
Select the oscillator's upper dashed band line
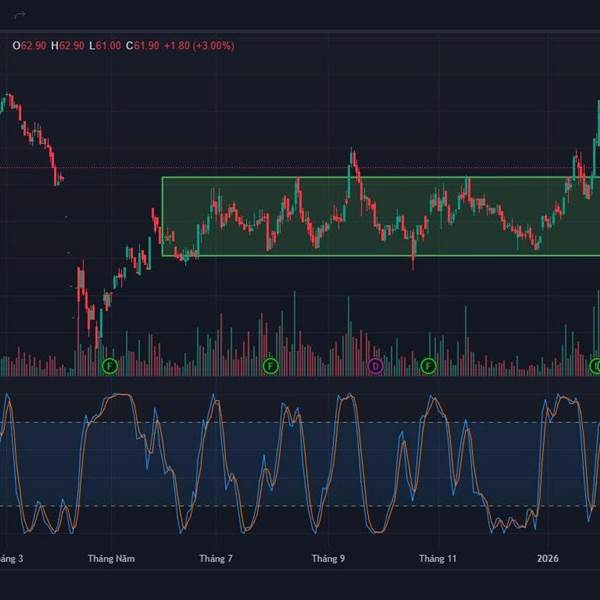click(300, 422)
